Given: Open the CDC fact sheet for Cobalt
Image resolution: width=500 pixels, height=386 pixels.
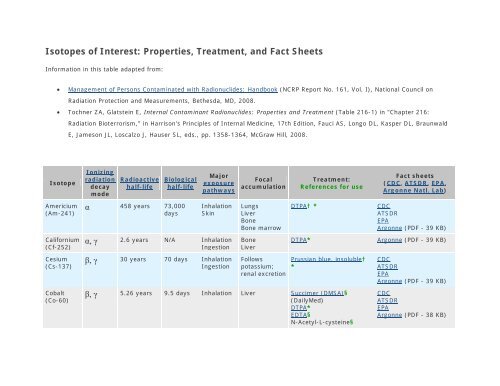Looking at the screenshot, I should click(383, 293).
